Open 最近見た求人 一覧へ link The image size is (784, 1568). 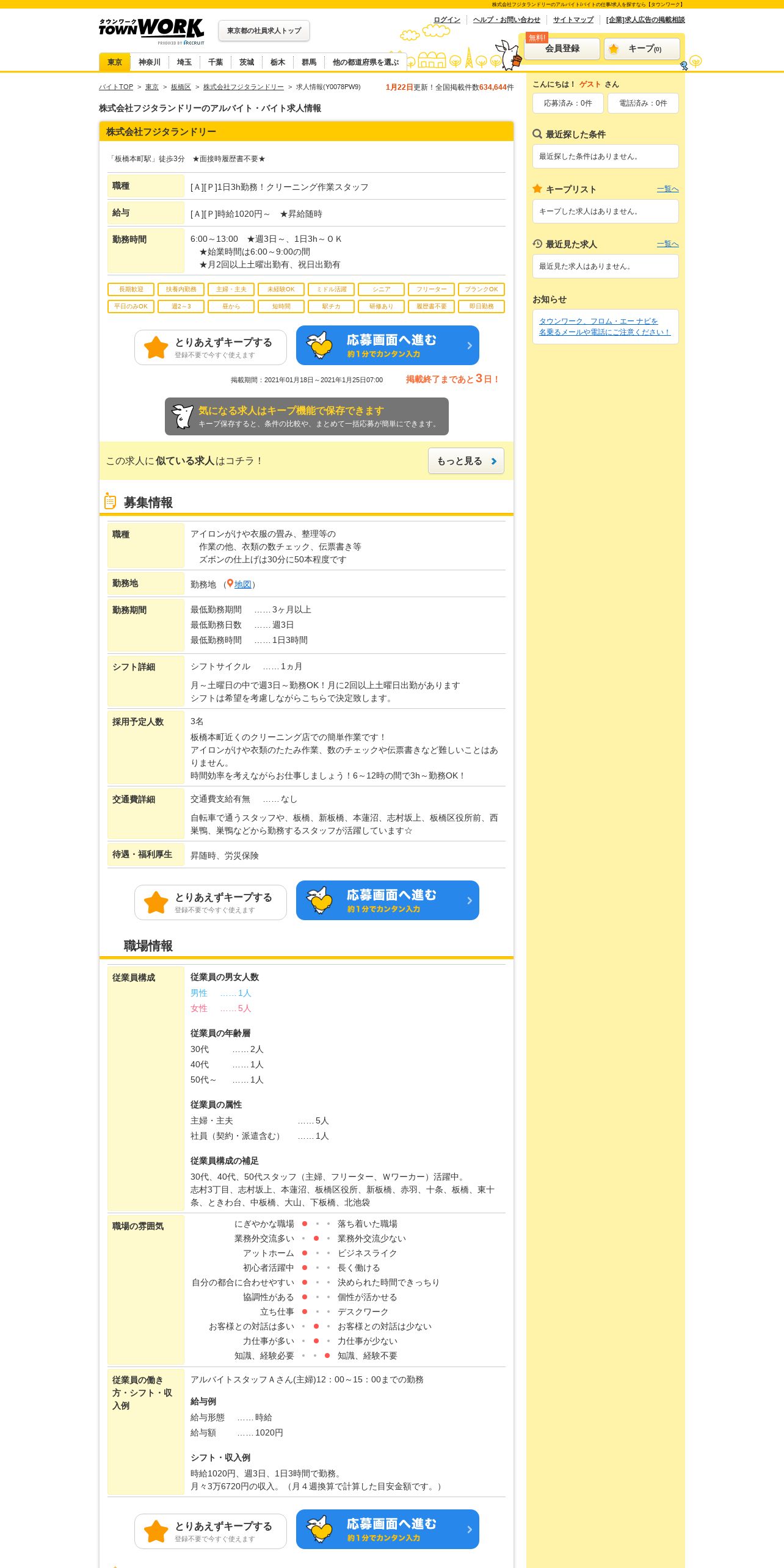tap(668, 244)
